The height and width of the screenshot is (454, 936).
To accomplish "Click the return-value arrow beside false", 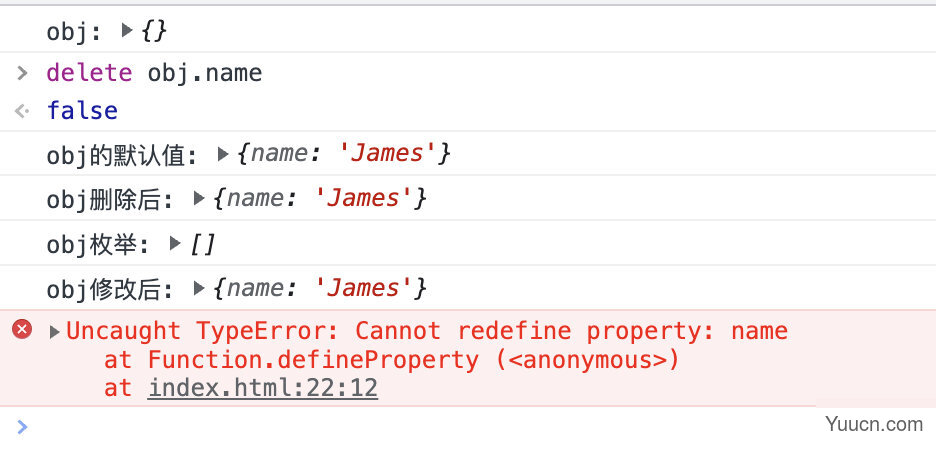I will (22, 111).
